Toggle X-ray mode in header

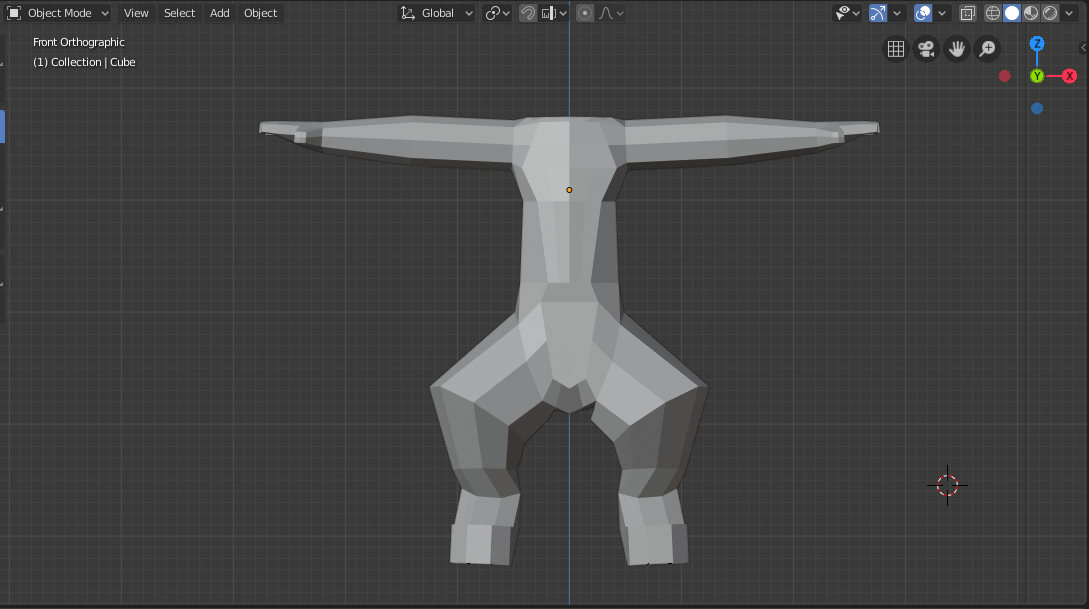click(x=967, y=13)
